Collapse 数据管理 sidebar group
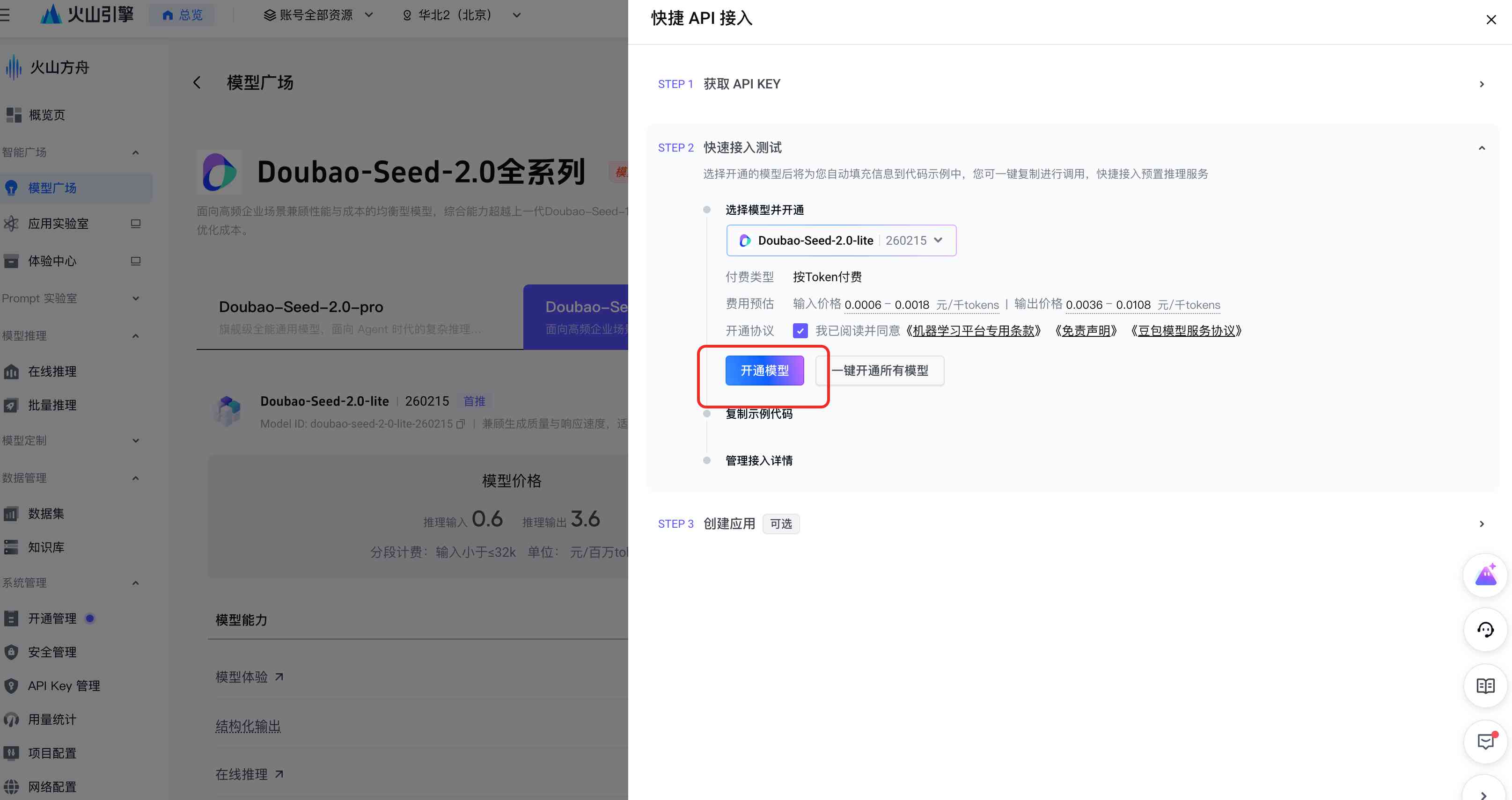The image size is (1512, 800). tap(136, 478)
